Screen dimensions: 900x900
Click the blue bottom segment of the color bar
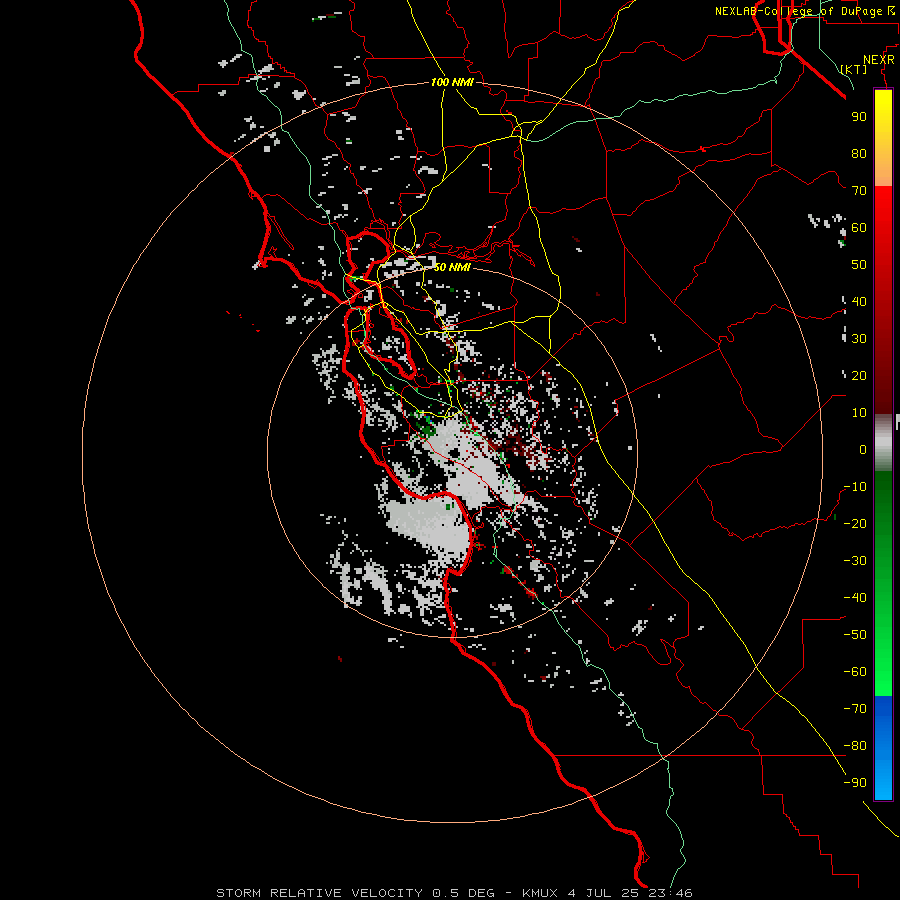[883, 748]
